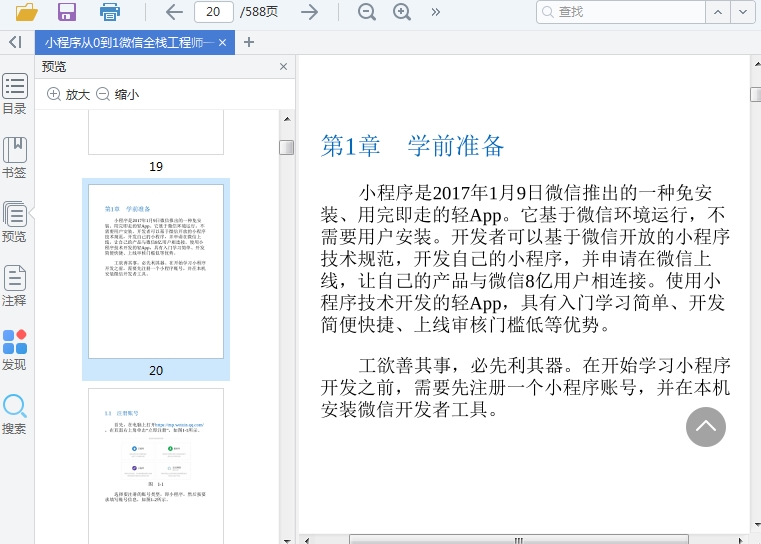Open a file with the folder icon
The width and height of the screenshot is (761, 544).
[26, 12]
